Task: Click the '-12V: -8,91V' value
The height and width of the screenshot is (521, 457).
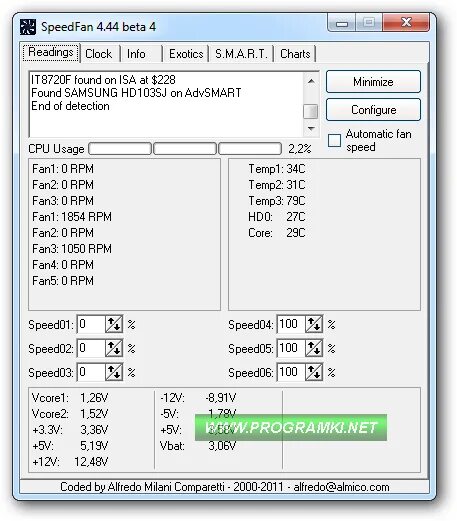Action: click(198, 398)
